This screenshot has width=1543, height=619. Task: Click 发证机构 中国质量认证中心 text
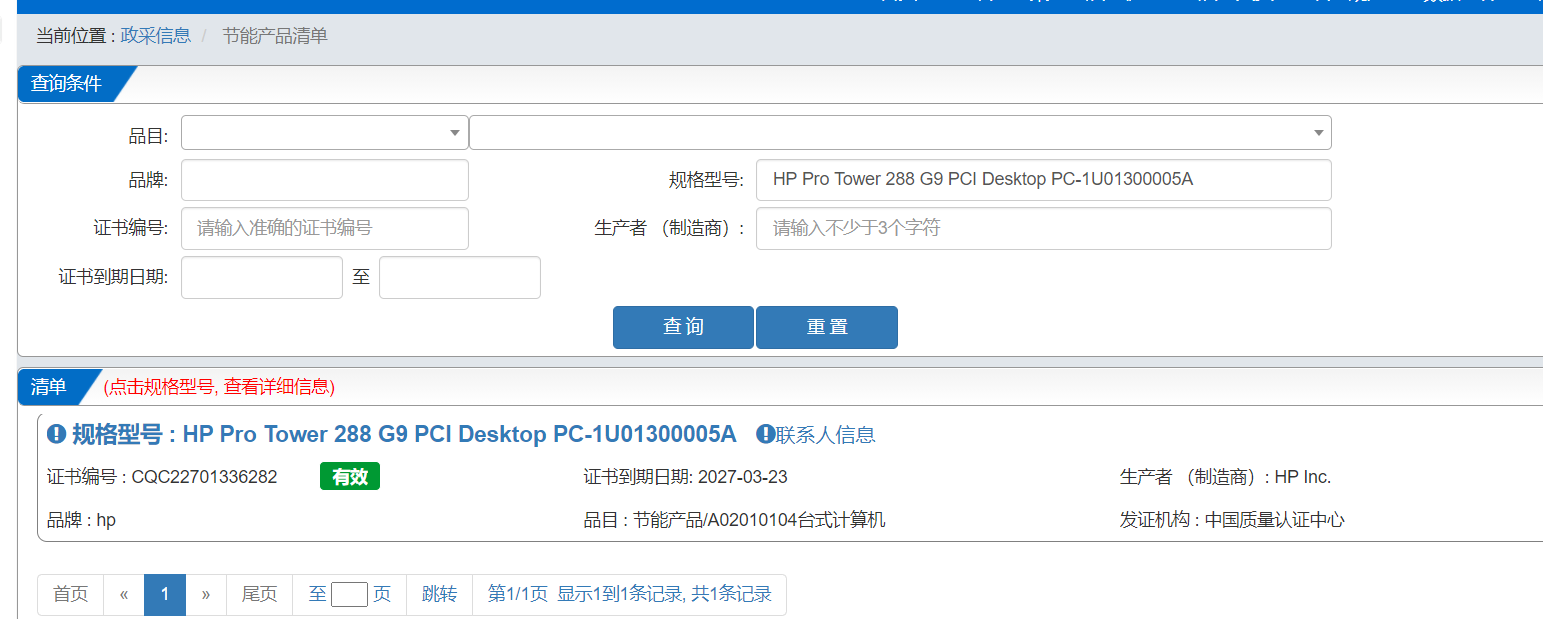(1232, 520)
